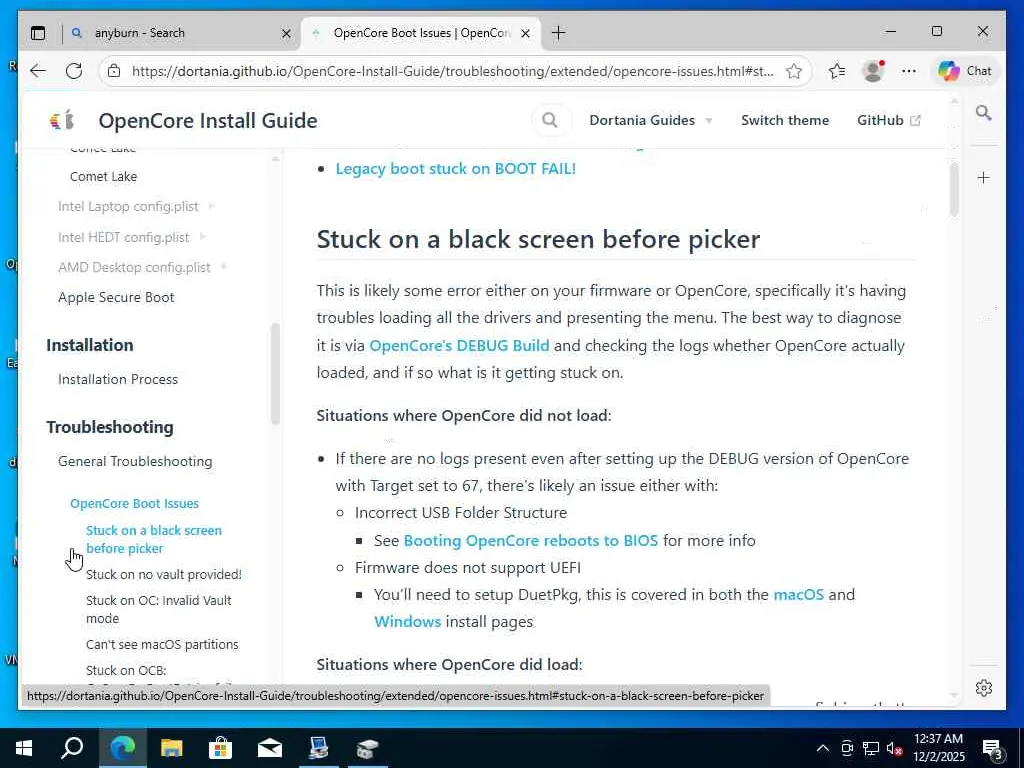Click the page vertical scrollbar thumb
Image resolution: width=1024 pixels, height=768 pixels.
click(x=954, y=189)
